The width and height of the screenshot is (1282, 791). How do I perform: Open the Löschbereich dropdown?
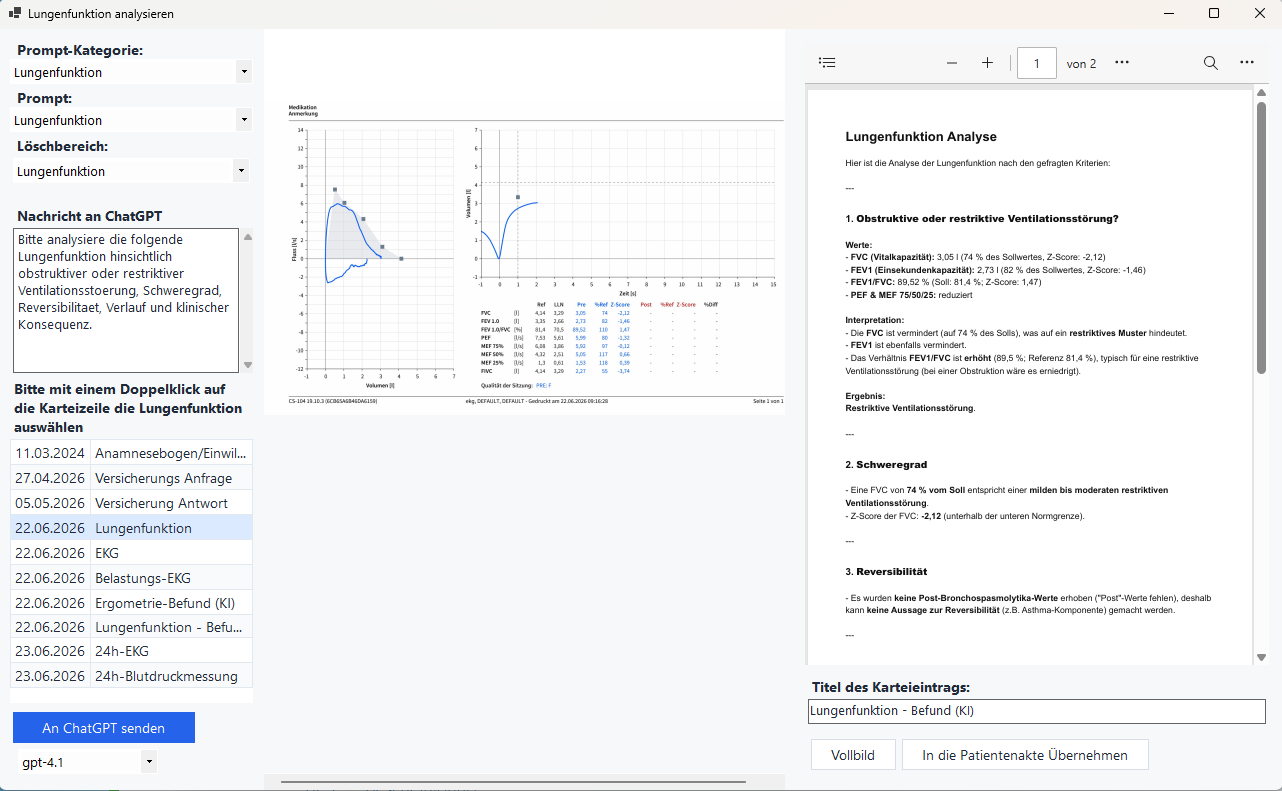[240, 171]
